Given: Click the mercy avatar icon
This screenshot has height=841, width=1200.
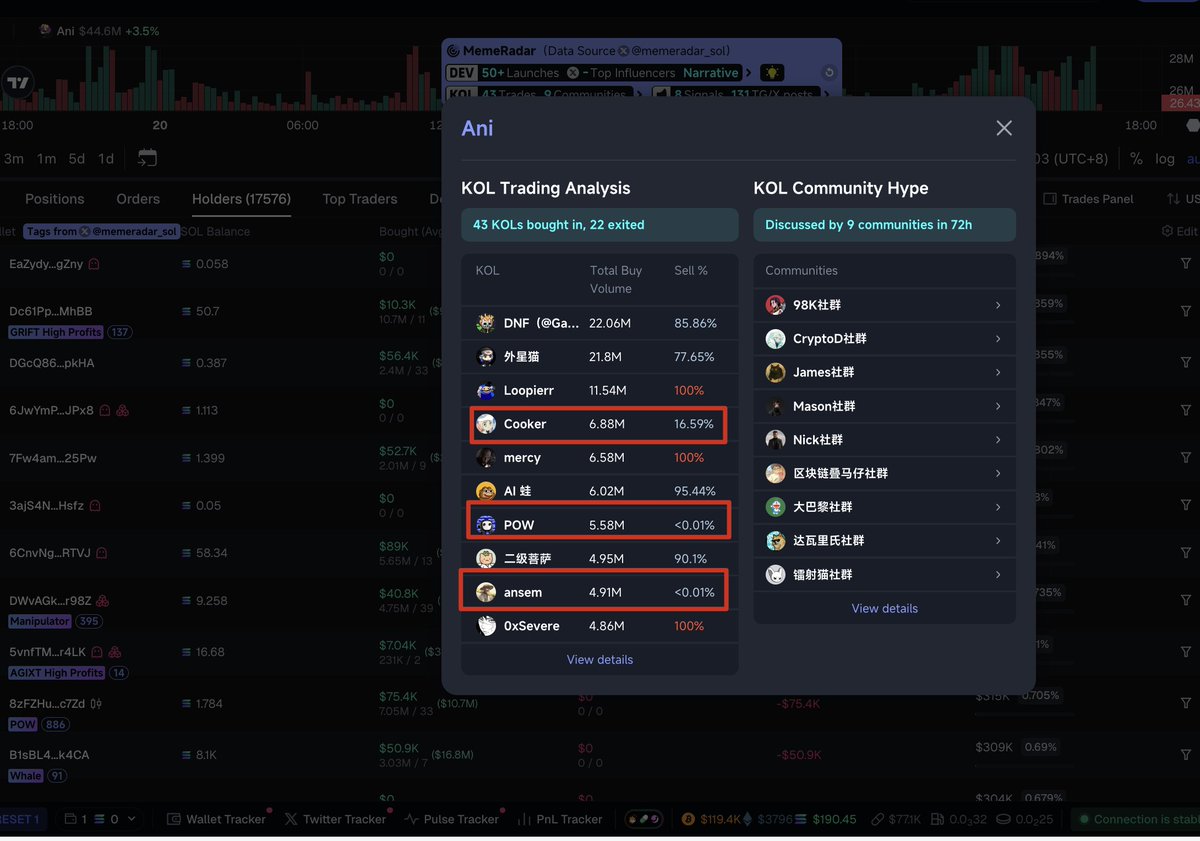Looking at the screenshot, I should pos(486,457).
